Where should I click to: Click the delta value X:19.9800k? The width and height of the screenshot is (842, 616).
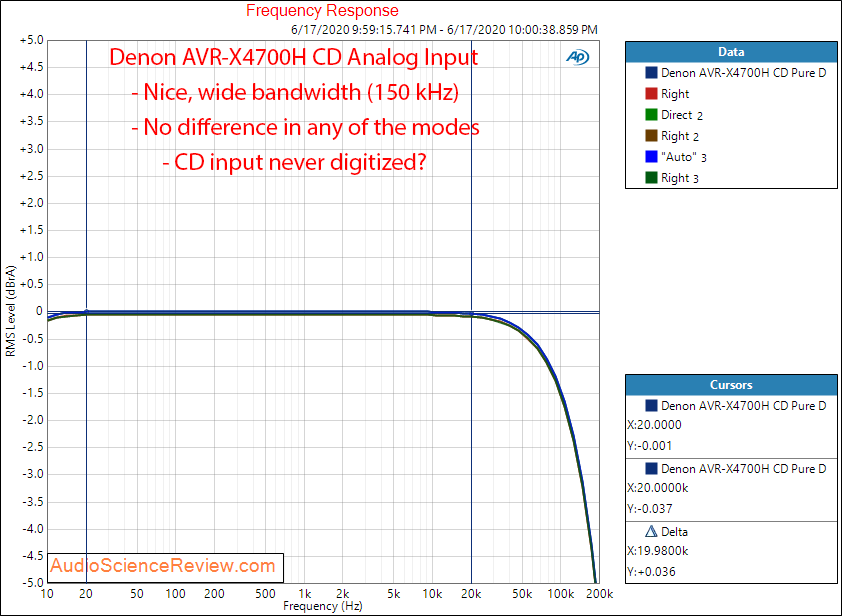[657, 551]
